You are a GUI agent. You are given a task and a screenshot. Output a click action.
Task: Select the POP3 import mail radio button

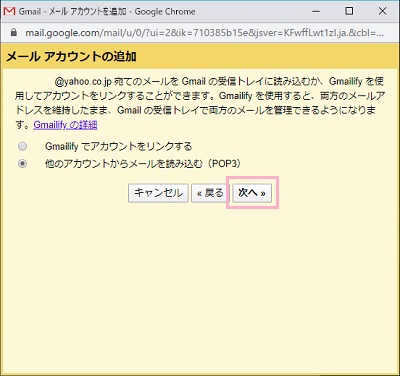coord(23,164)
